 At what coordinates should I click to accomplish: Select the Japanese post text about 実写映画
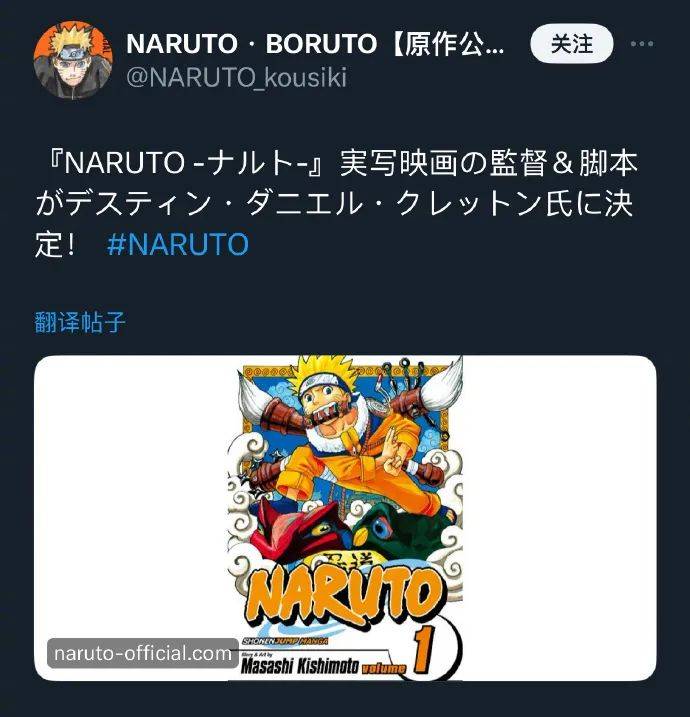(x=336, y=203)
